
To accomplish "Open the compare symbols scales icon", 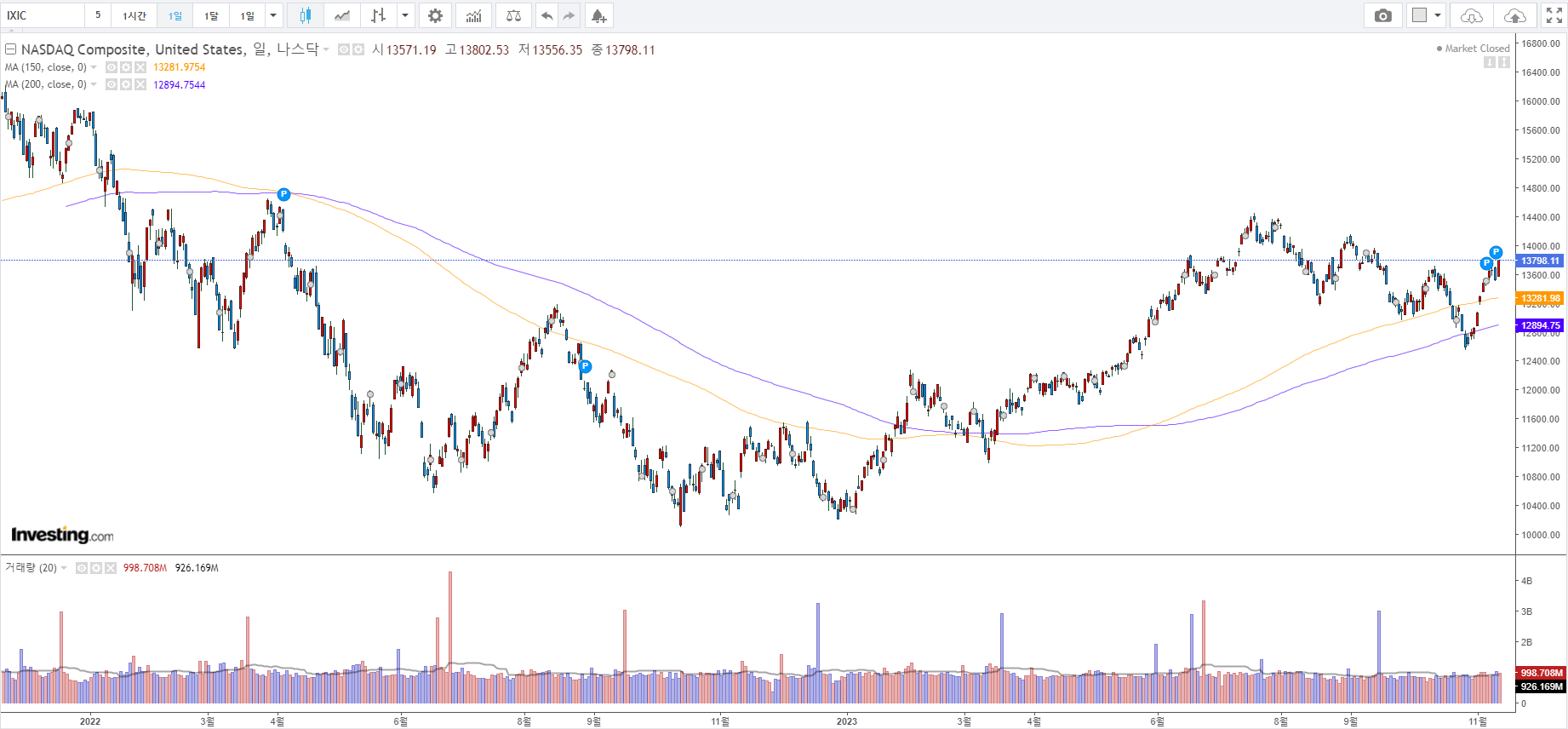I will pos(513,15).
